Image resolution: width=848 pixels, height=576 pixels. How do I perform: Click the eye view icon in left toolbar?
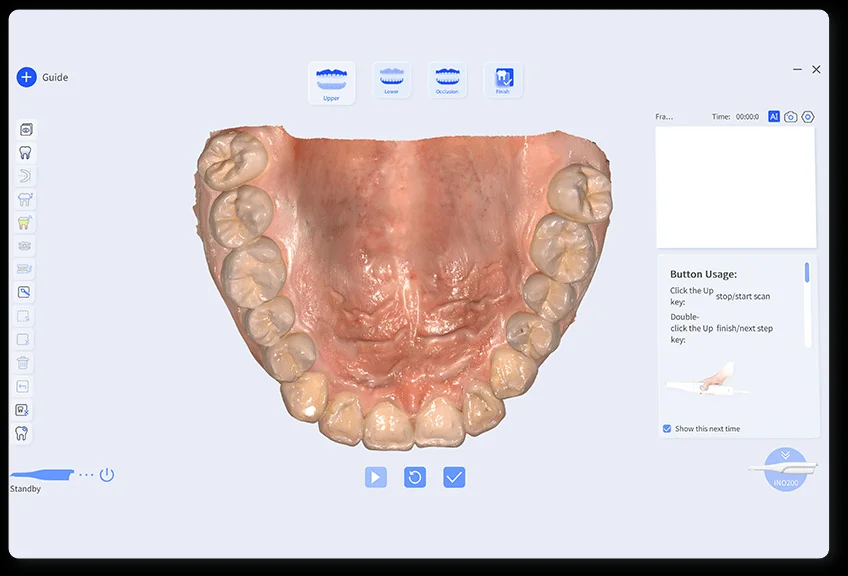coord(25,129)
